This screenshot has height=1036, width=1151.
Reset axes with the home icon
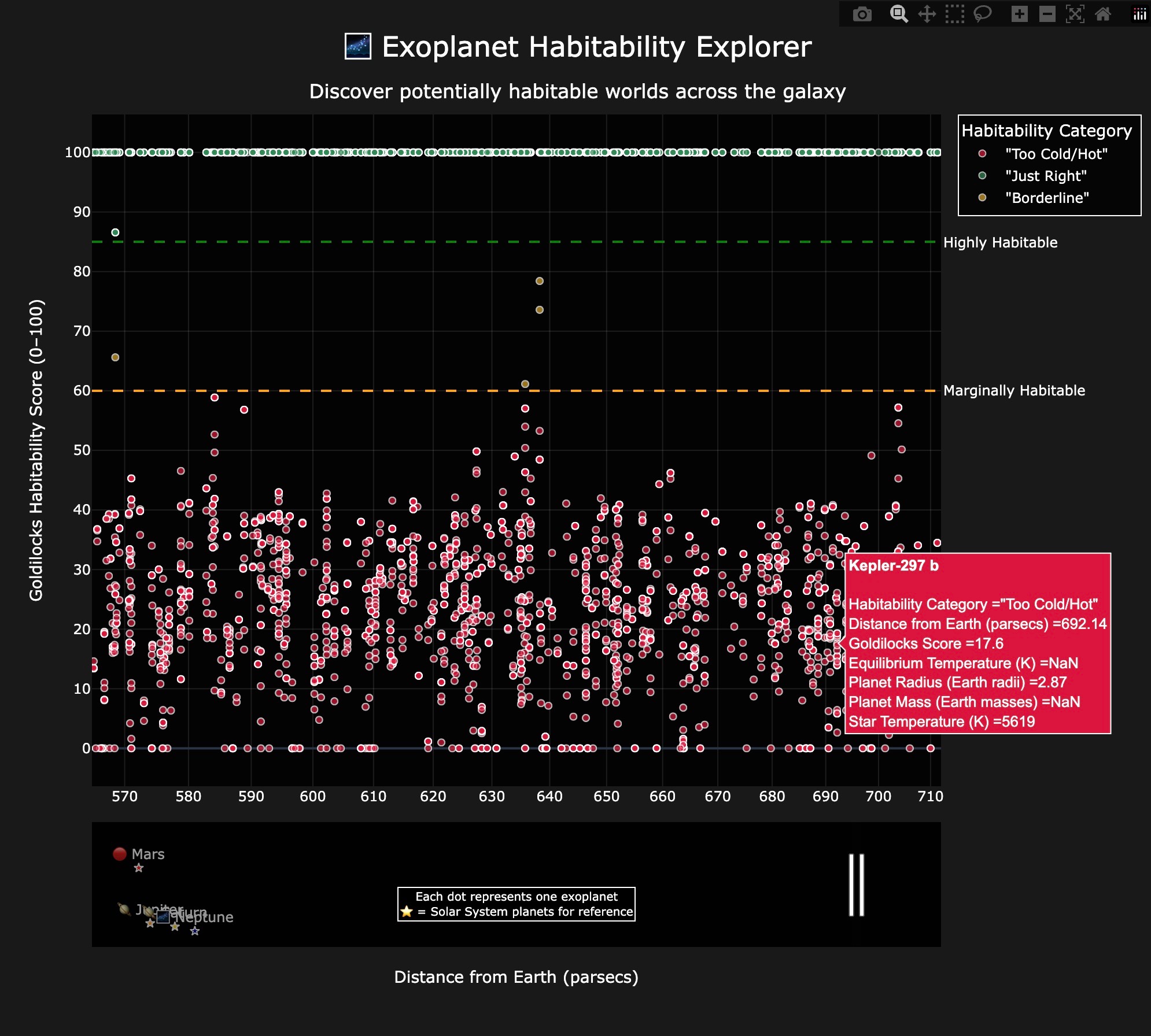tap(1103, 14)
